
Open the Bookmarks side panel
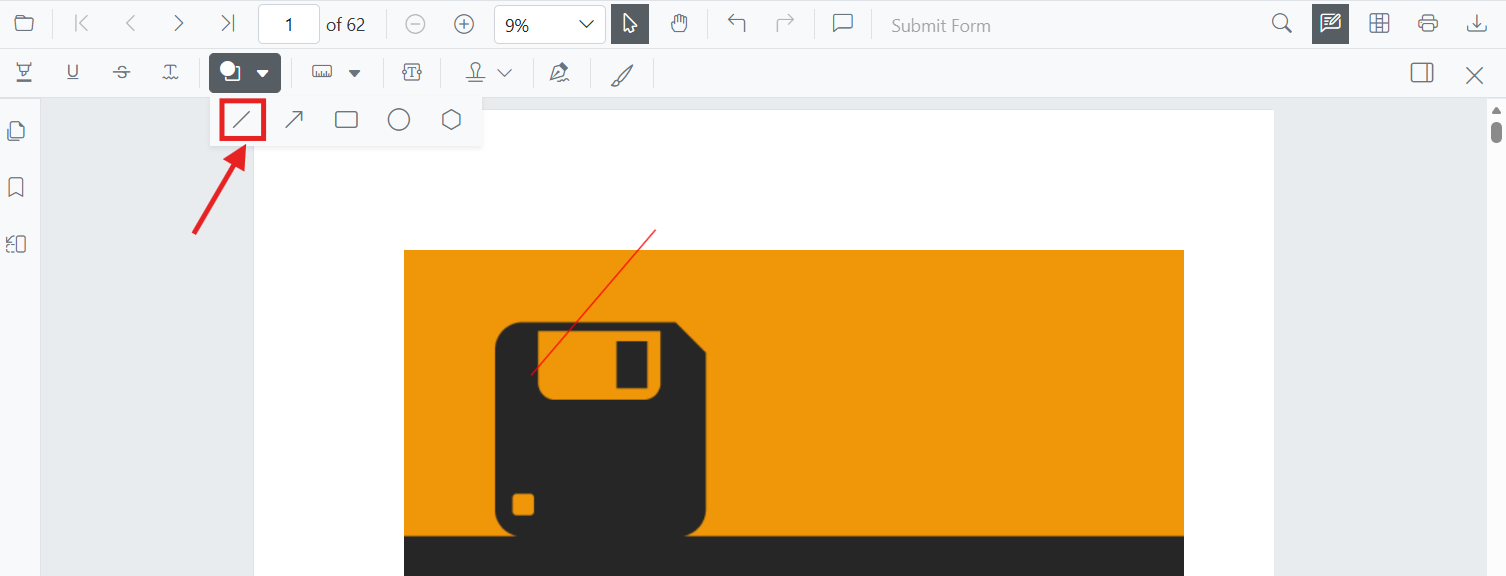[16, 187]
